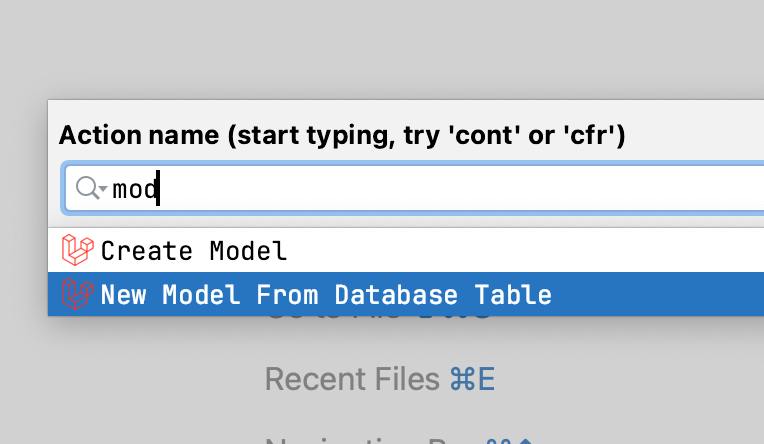Click the 'cont' example in popup title
Viewport: 764px width, 444px height.
[483, 135]
